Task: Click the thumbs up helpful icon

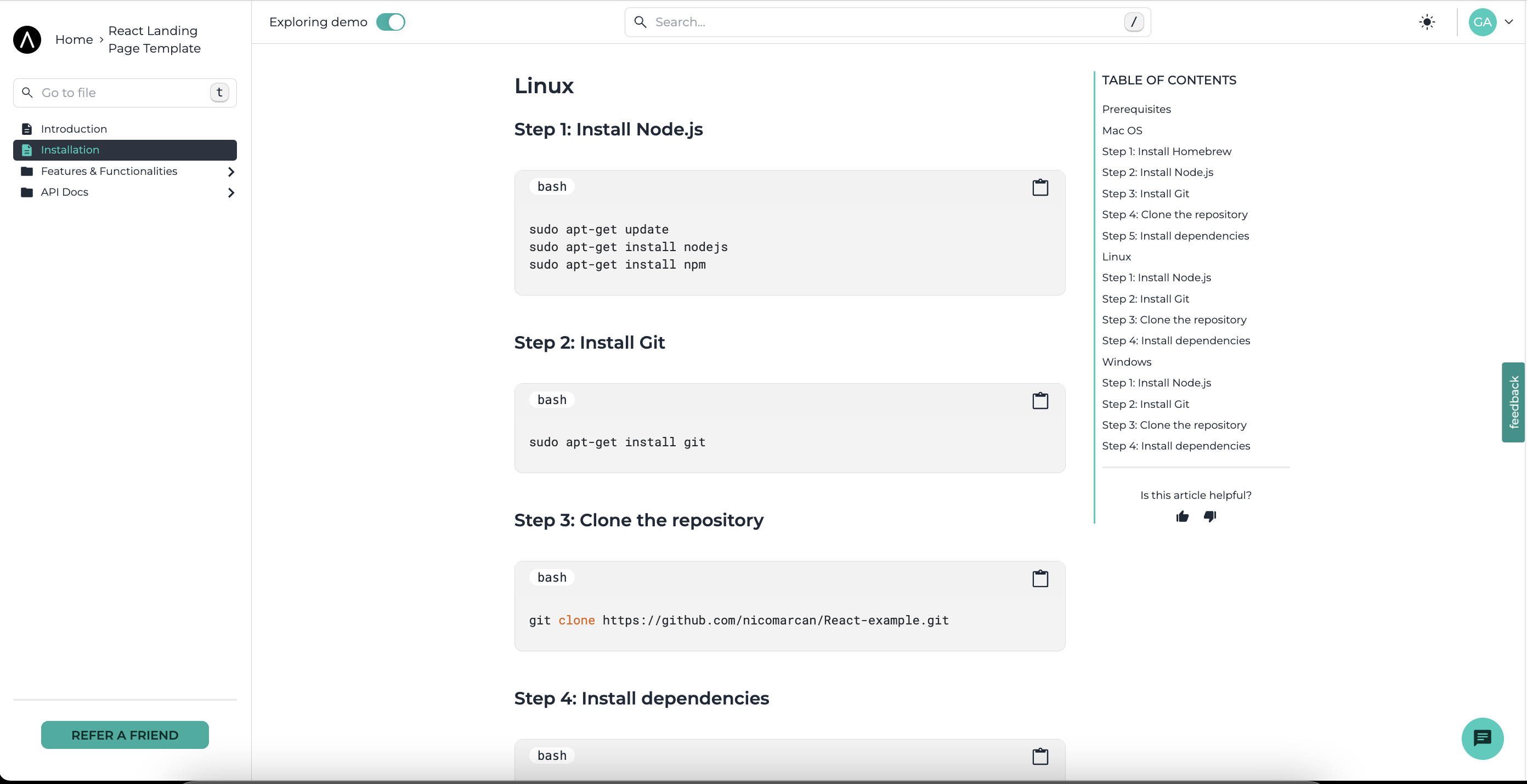Action: pos(1182,517)
